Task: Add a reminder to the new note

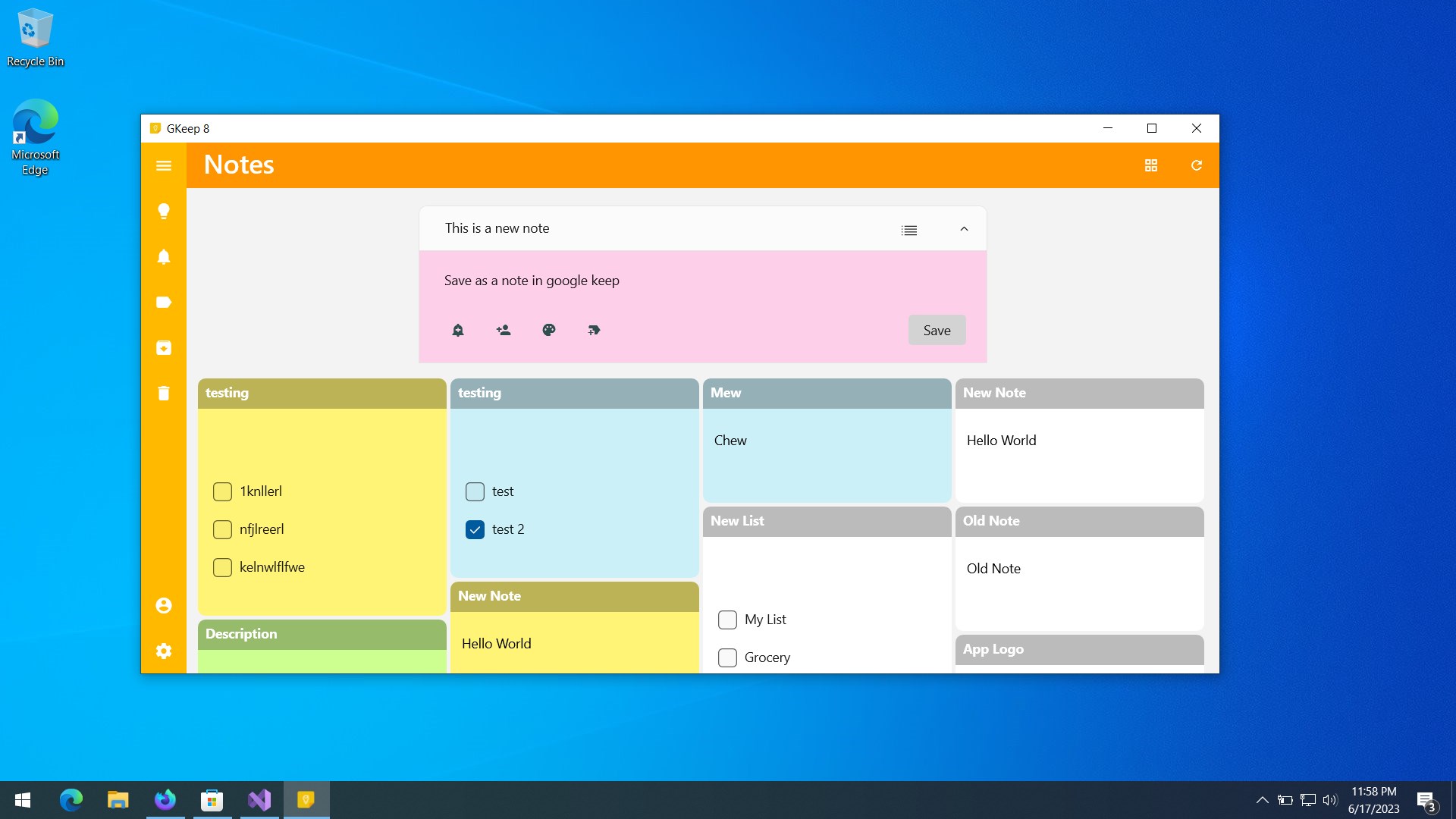Action: pos(458,330)
